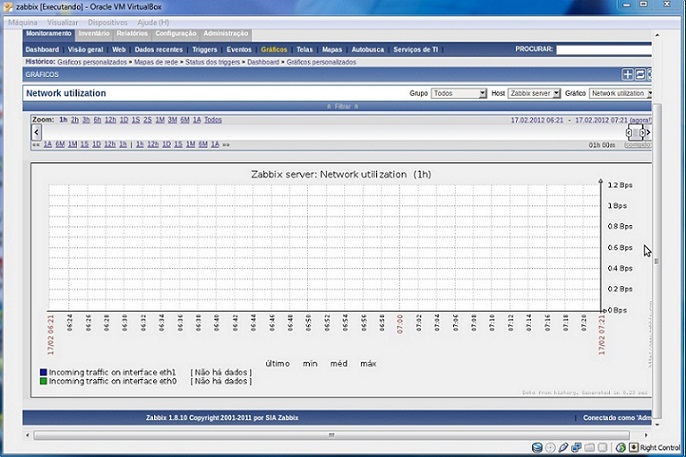Expand the Filtrar bar
This screenshot has height=457, width=686.
coord(343,106)
